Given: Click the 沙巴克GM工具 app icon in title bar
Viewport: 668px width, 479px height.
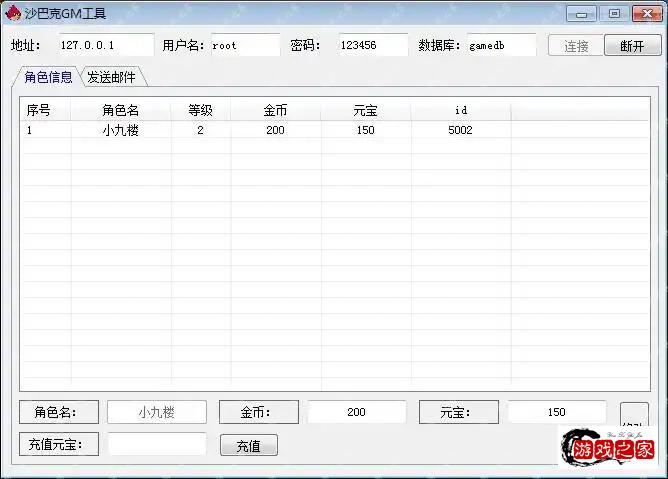Looking at the screenshot, I should coord(13,13).
